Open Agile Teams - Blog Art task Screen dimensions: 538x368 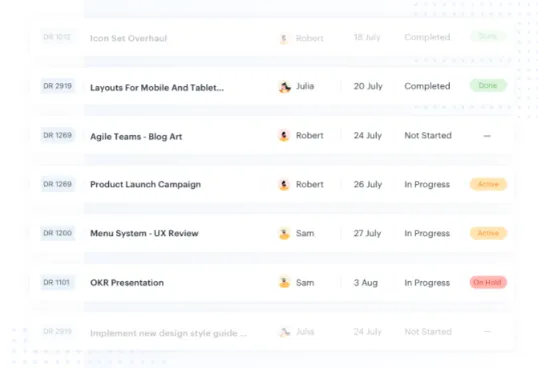pyautogui.click(x=136, y=136)
